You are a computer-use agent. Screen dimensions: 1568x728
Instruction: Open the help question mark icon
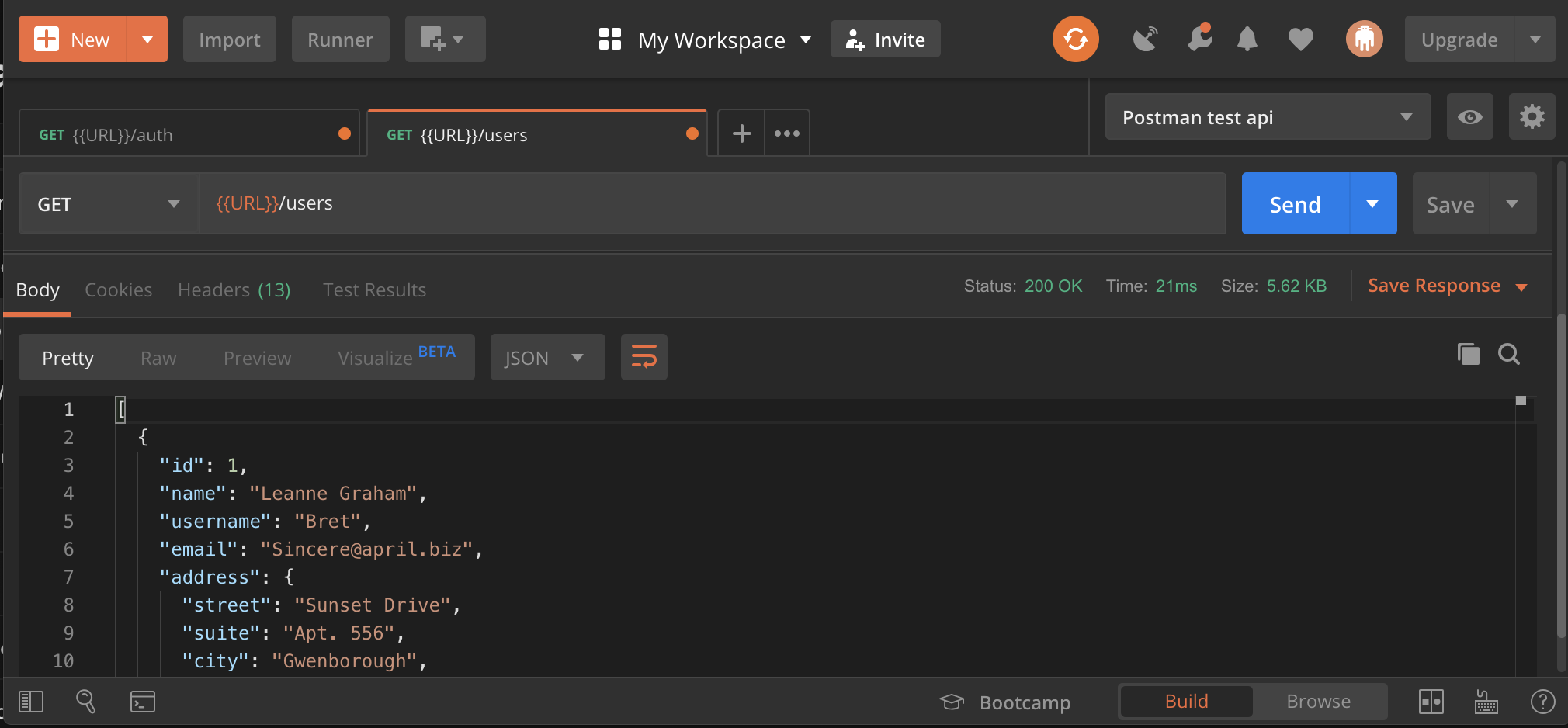pos(1542,702)
